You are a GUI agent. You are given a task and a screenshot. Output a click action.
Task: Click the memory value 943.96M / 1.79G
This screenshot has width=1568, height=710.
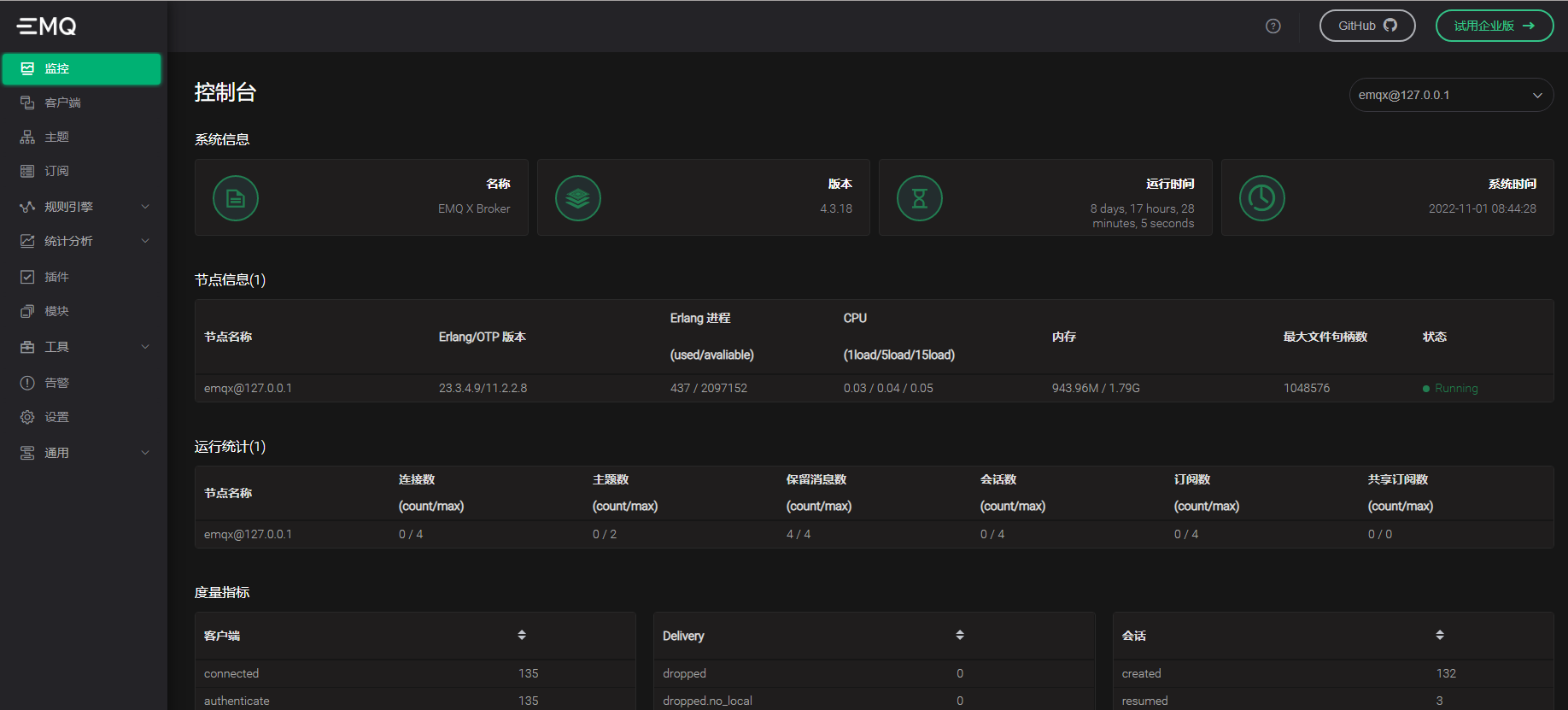click(1096, 388)
